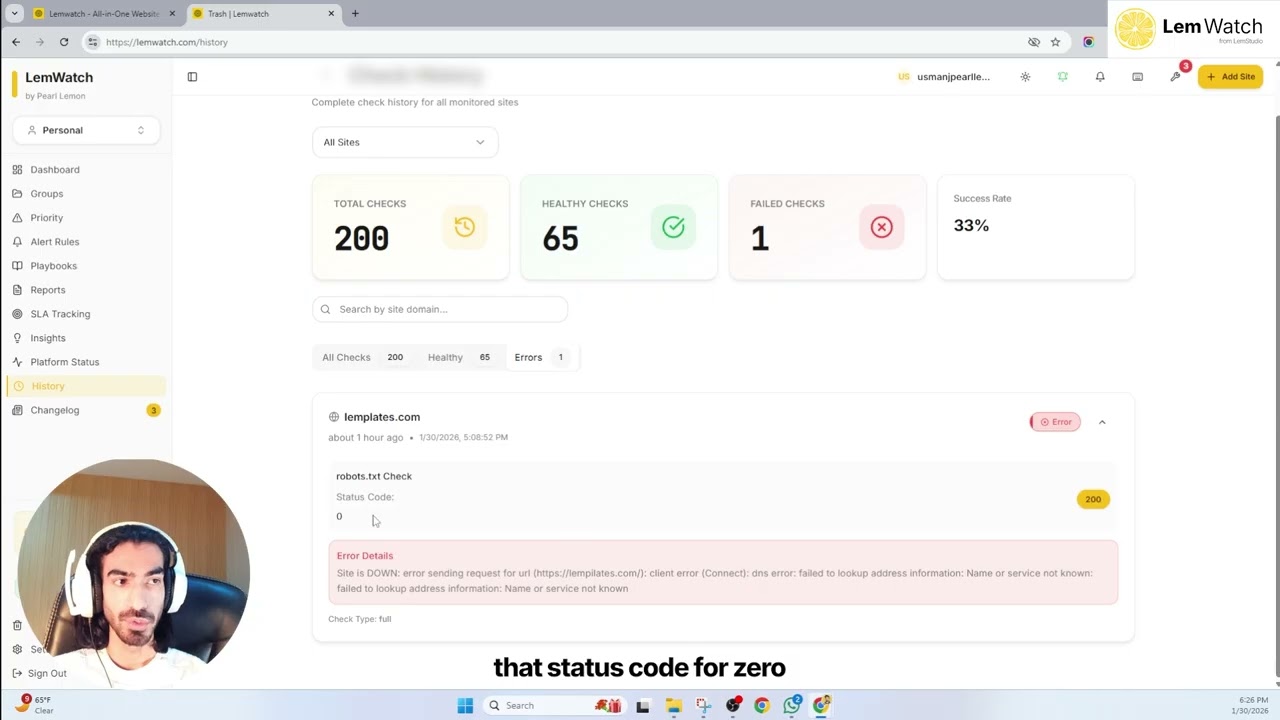Image resolution: width=1280 pixels, height=720 pixels.
Task: Click the address bar URL
Action: (167, 42)
